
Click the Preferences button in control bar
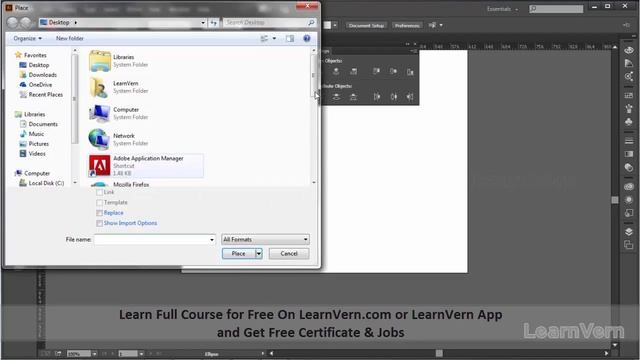[407, 25]
